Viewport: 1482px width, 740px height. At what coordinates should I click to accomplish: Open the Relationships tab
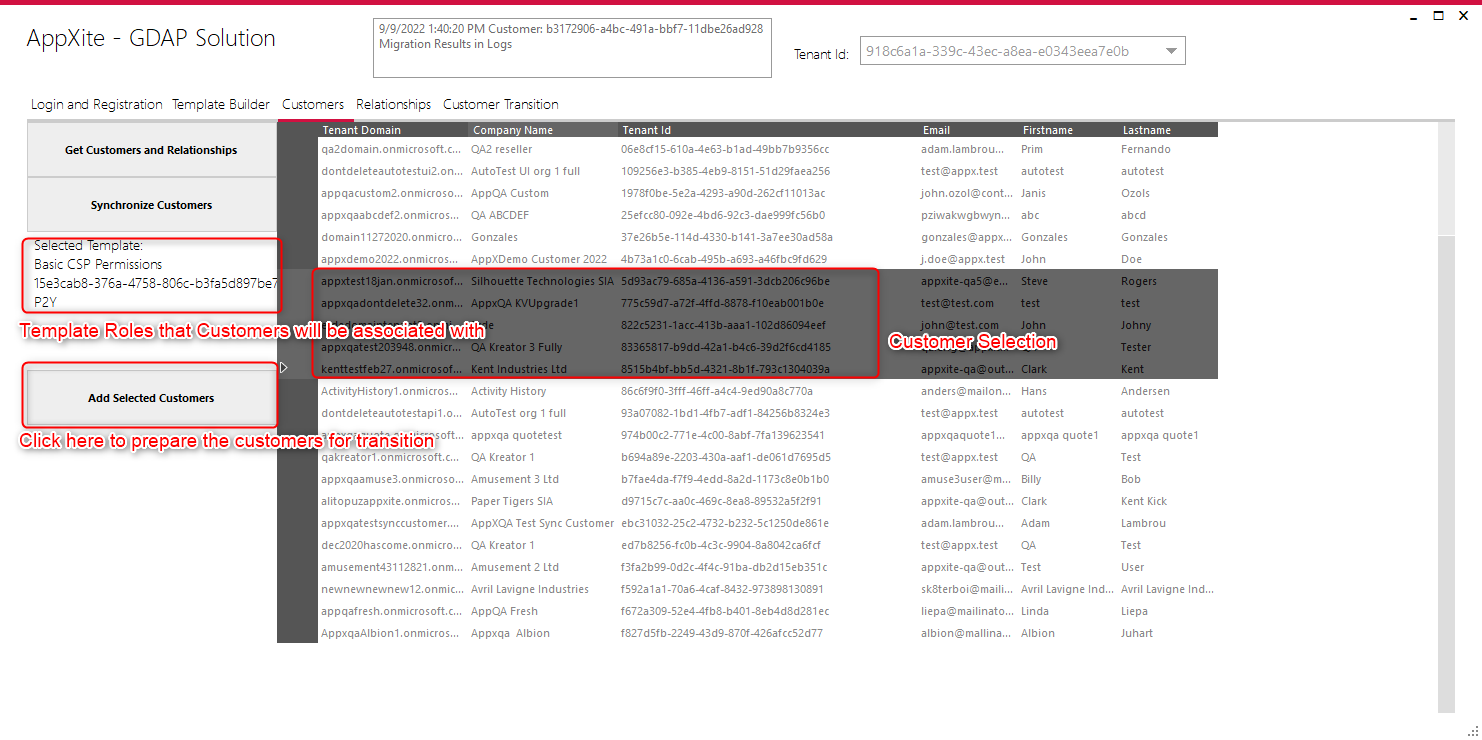click(x=393, y=104)
